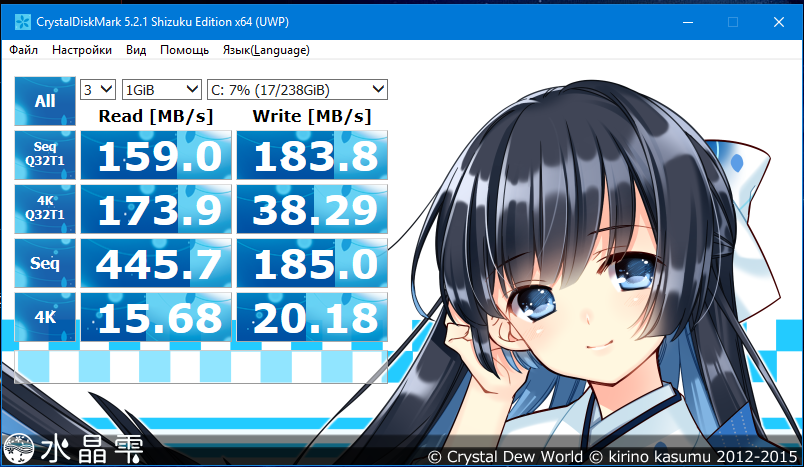Select the Seq Q32T1 read value 159.0
The image size is (804, 467).
[156, 155]
